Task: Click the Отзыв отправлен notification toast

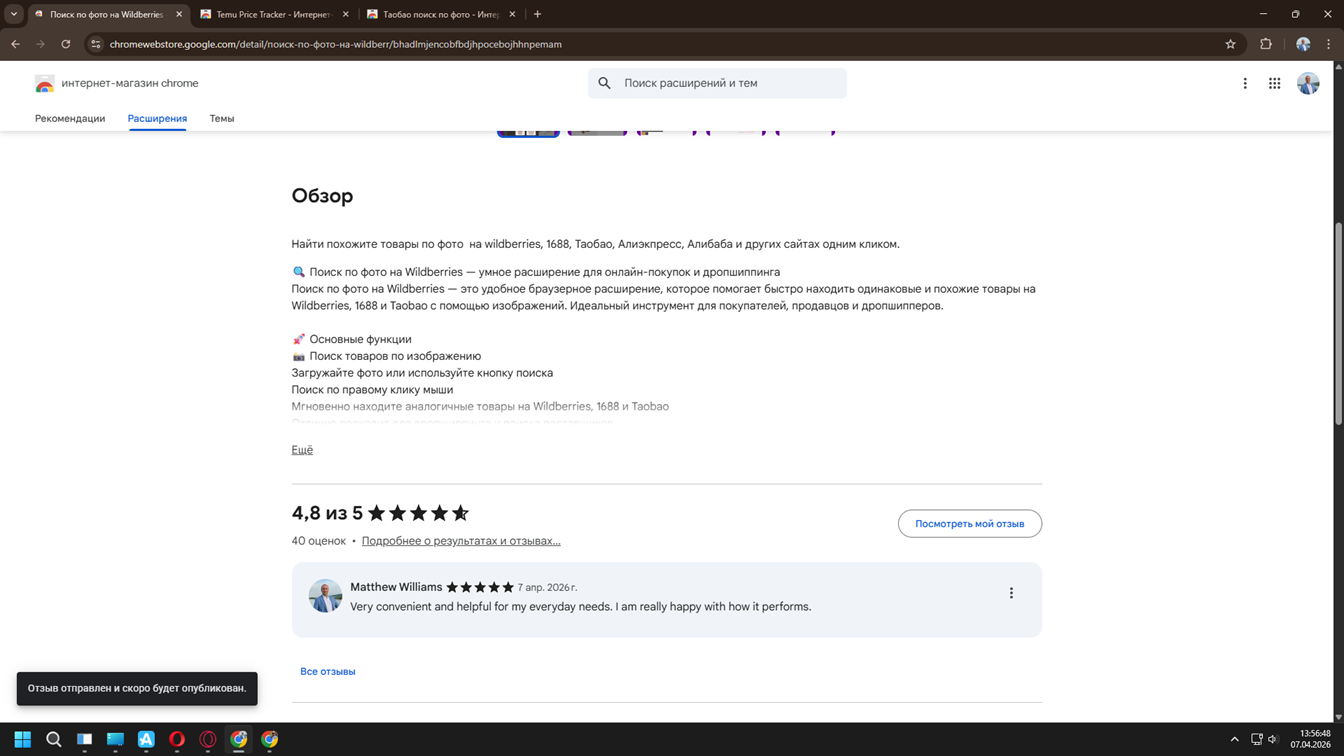Action: click(x=137, y=689)
